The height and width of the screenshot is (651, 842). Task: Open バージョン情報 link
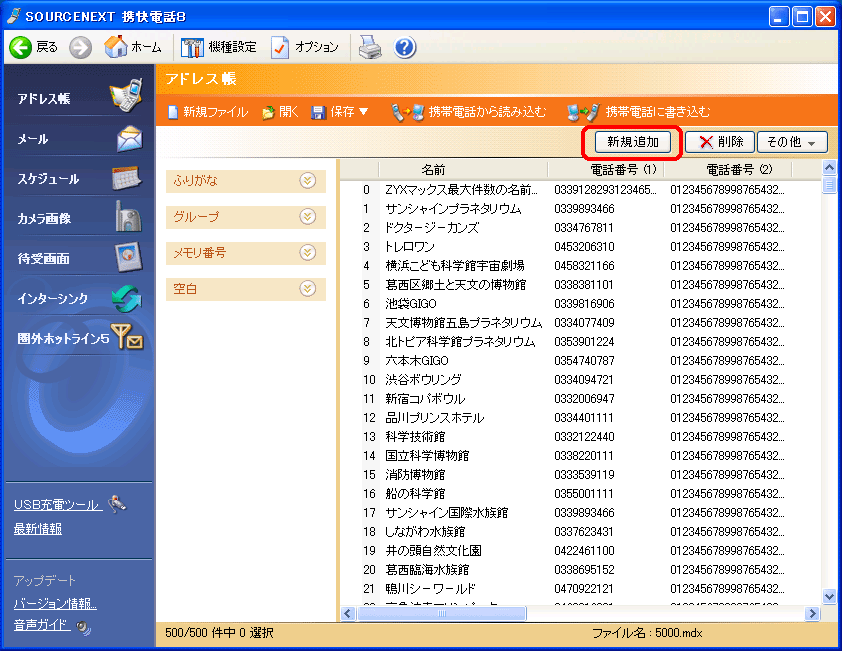tap(55, 603)
